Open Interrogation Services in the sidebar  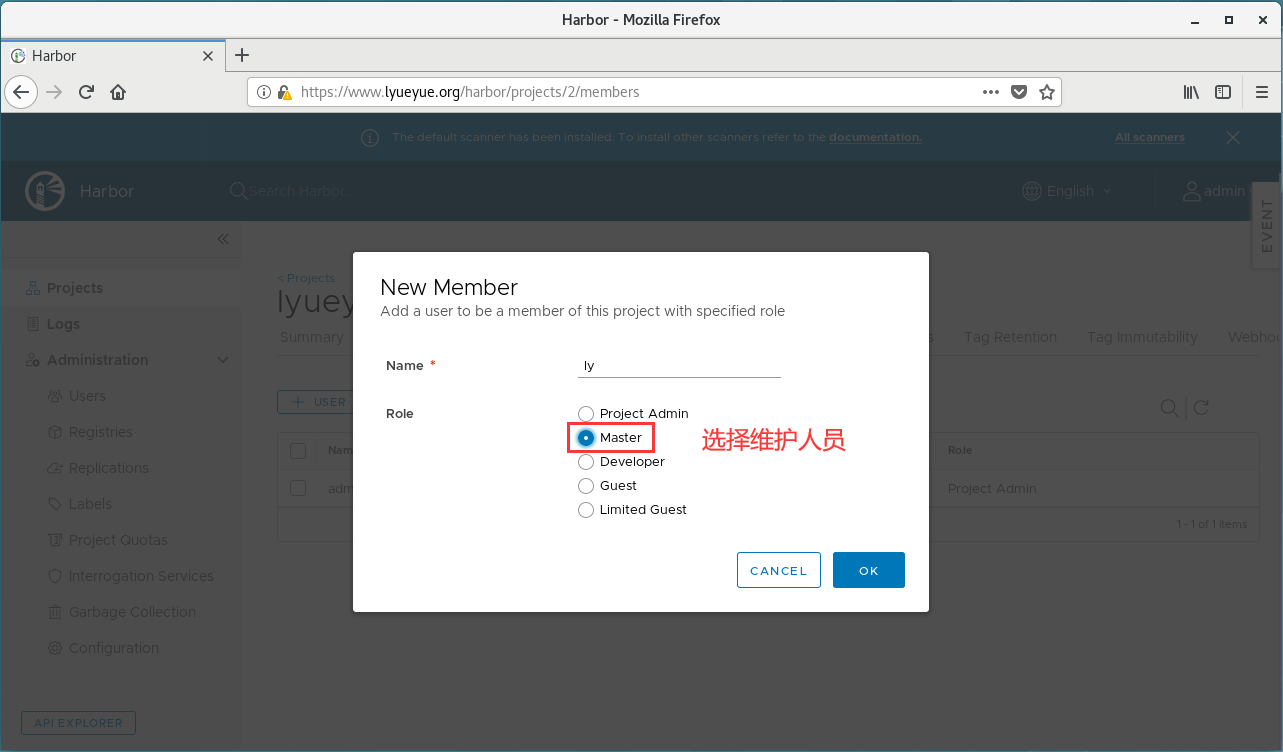point(141,576)
